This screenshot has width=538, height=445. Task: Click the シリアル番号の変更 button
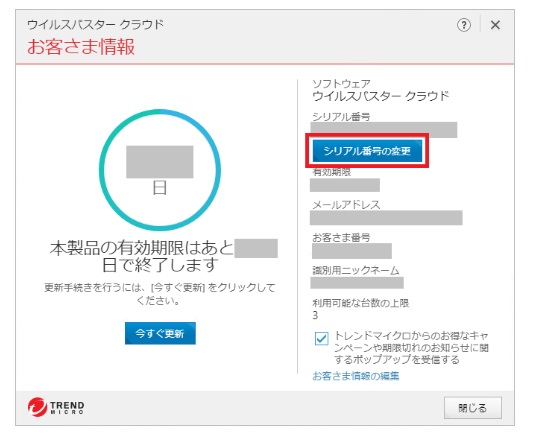point(367,151)
